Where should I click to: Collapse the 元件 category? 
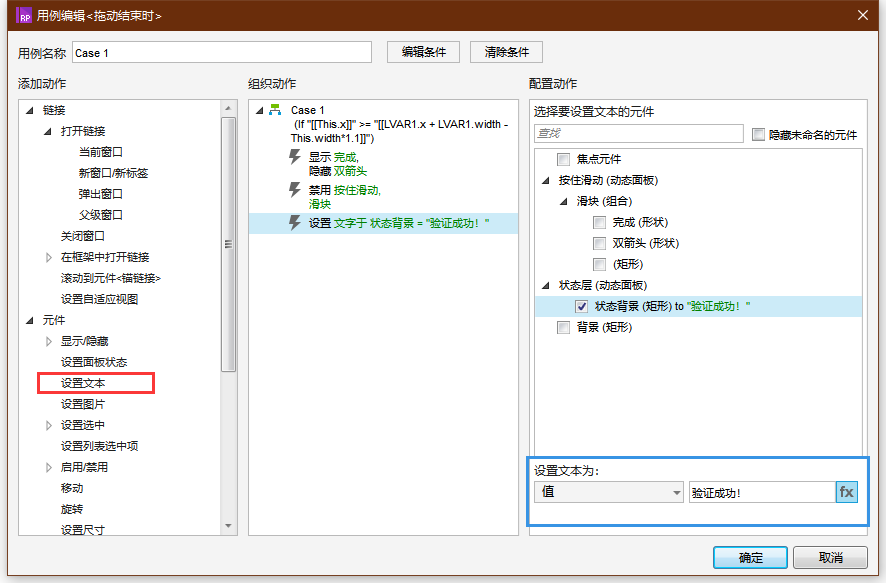[30, 320]
